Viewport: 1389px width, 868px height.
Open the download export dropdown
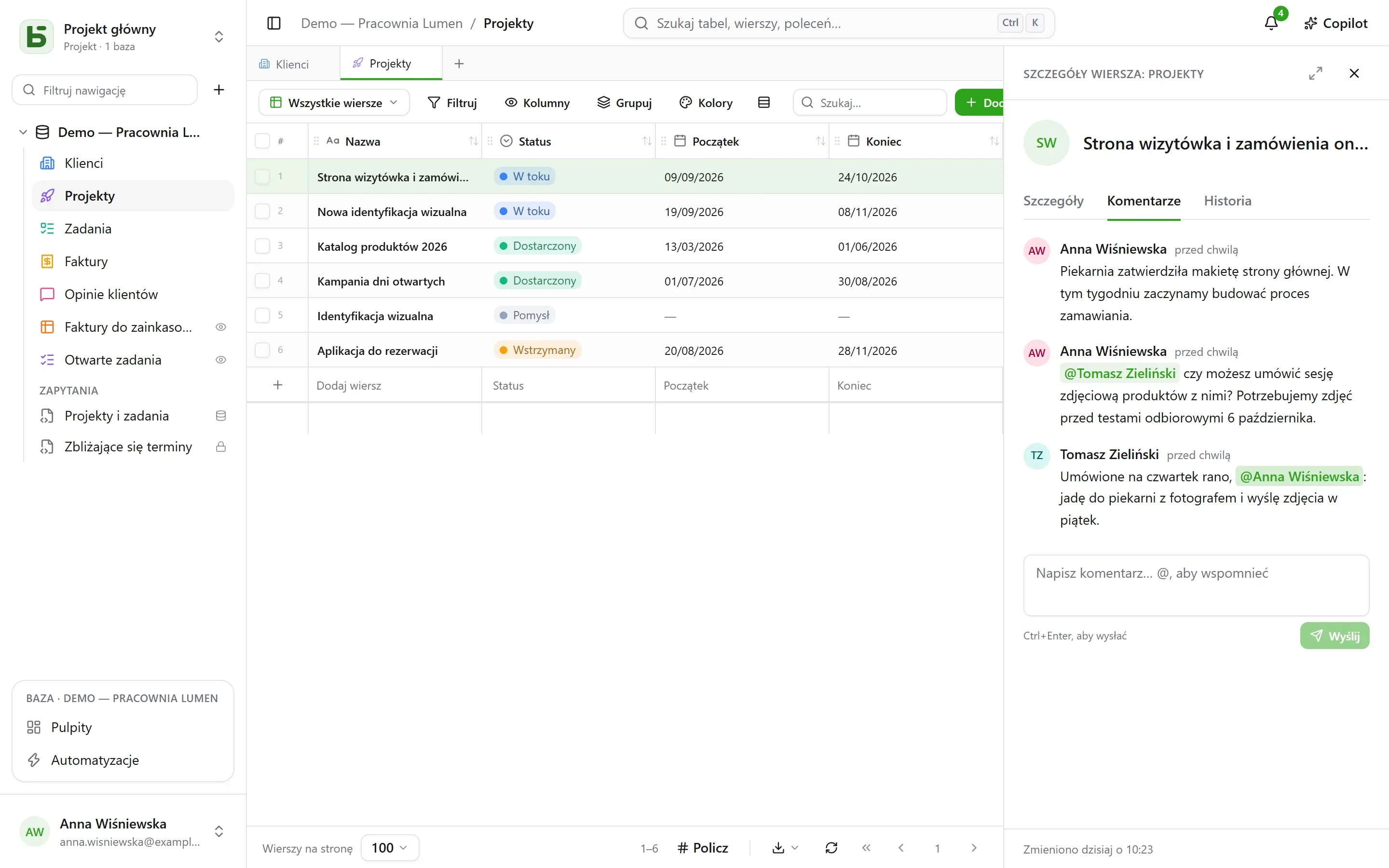pyautogui.click(x=785, y=847)
